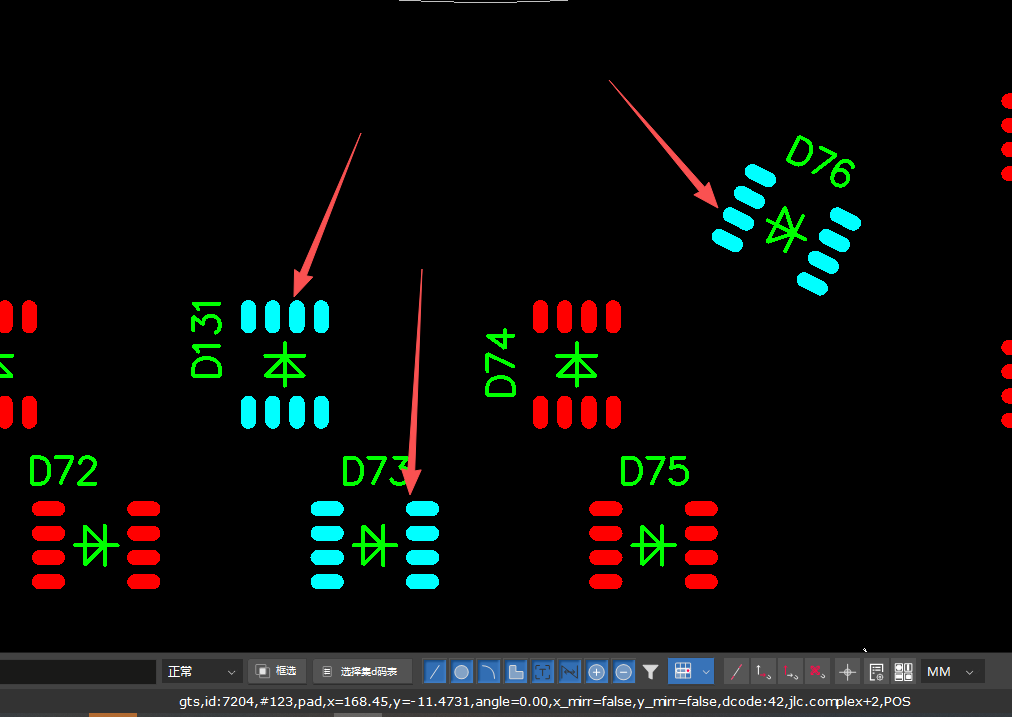Select the red measure line tool
The height and width of the screenshot is (717, 1012).
pos(735,671)
